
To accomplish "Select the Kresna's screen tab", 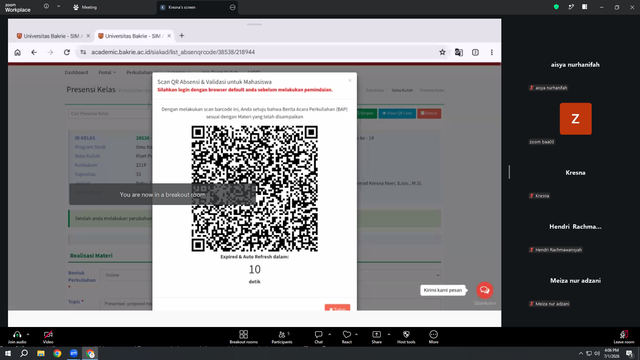I will coord(197,7).
